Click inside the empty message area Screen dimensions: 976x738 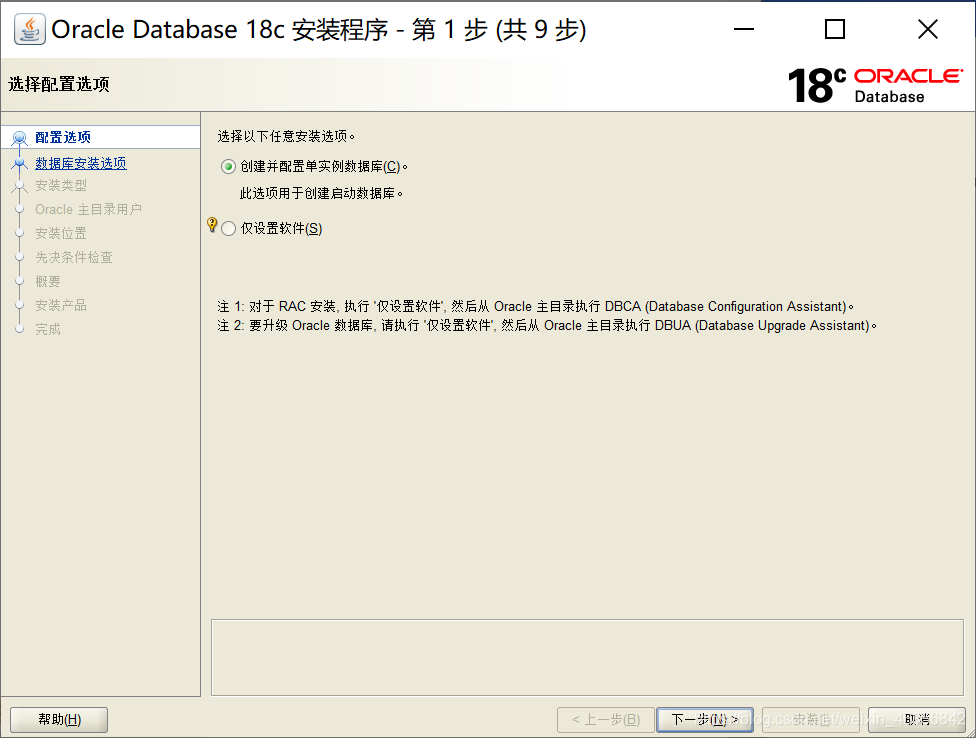click(x=587, y=657)
